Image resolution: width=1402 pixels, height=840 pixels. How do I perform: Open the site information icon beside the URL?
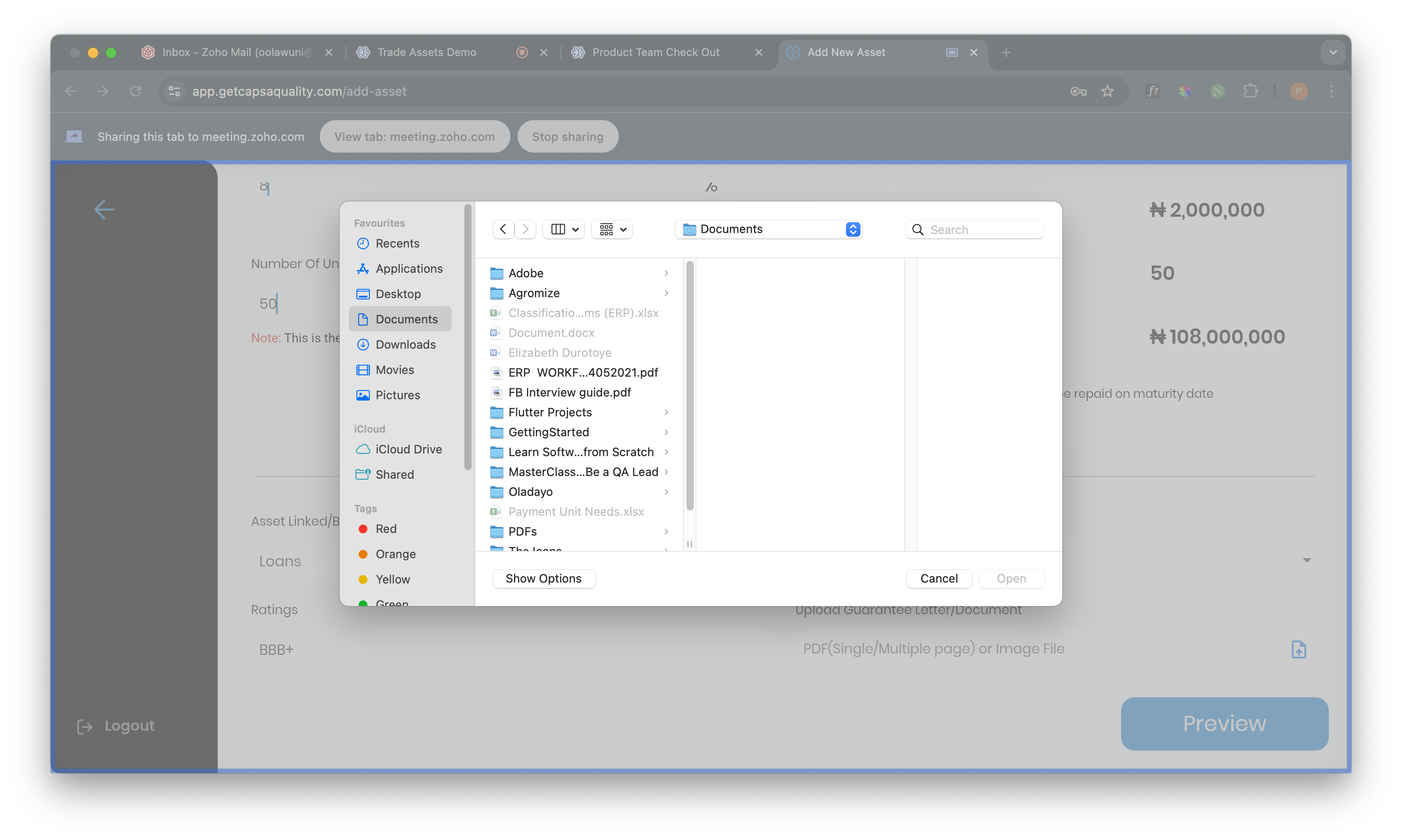(174, 91)
